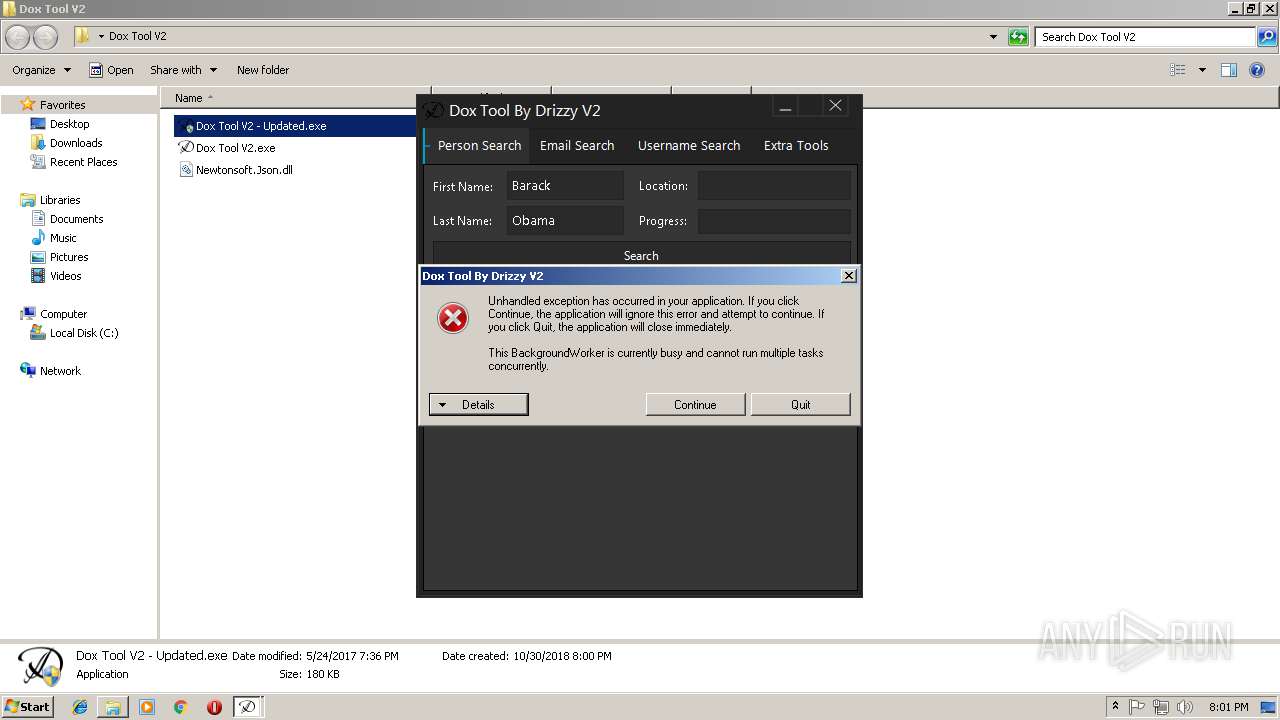Open Recent Places in Favorites
1280x720 pixels.
83,162
